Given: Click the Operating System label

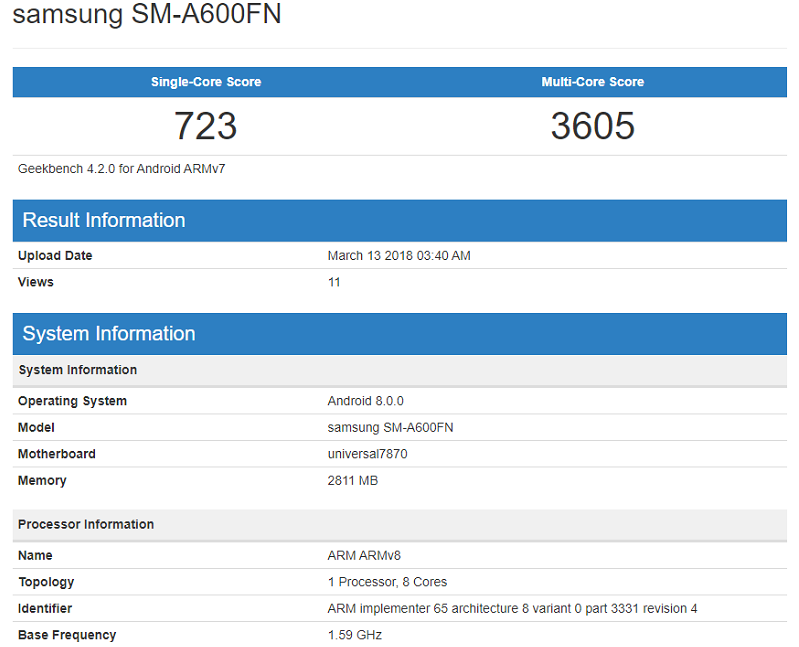Looking at the screenshot, I should 72,401.
